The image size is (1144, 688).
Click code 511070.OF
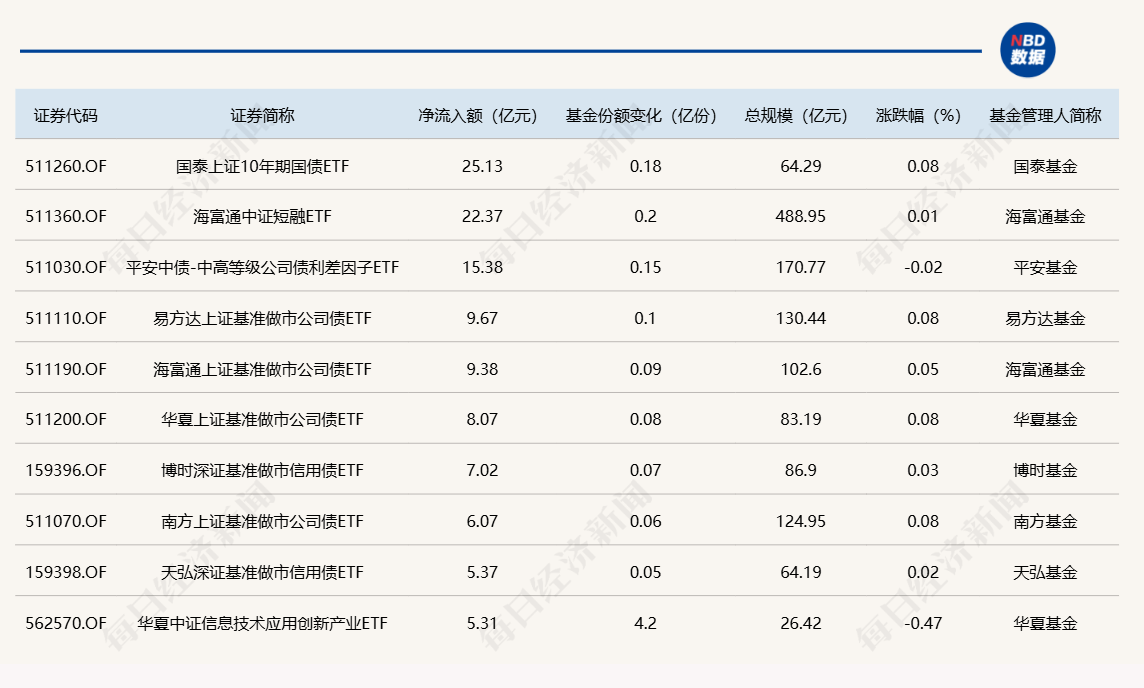(x=66, y=522)
